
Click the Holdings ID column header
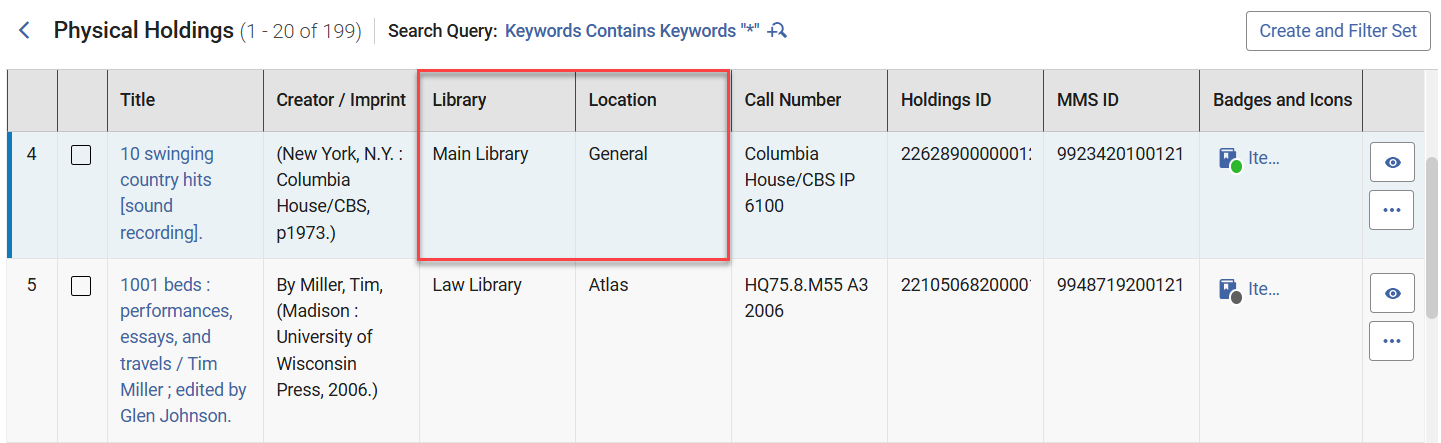pyautogui.click(x=966, y=100)
